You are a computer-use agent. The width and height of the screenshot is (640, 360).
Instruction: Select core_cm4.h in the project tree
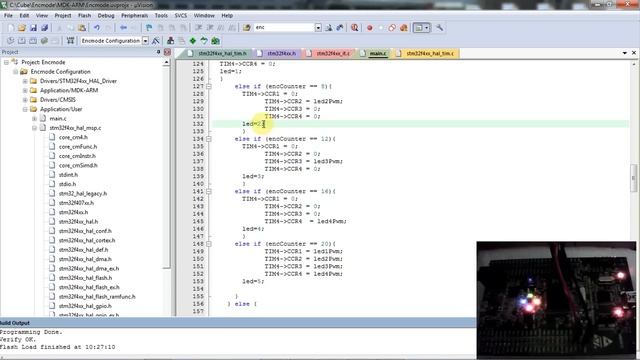(73, 138)
